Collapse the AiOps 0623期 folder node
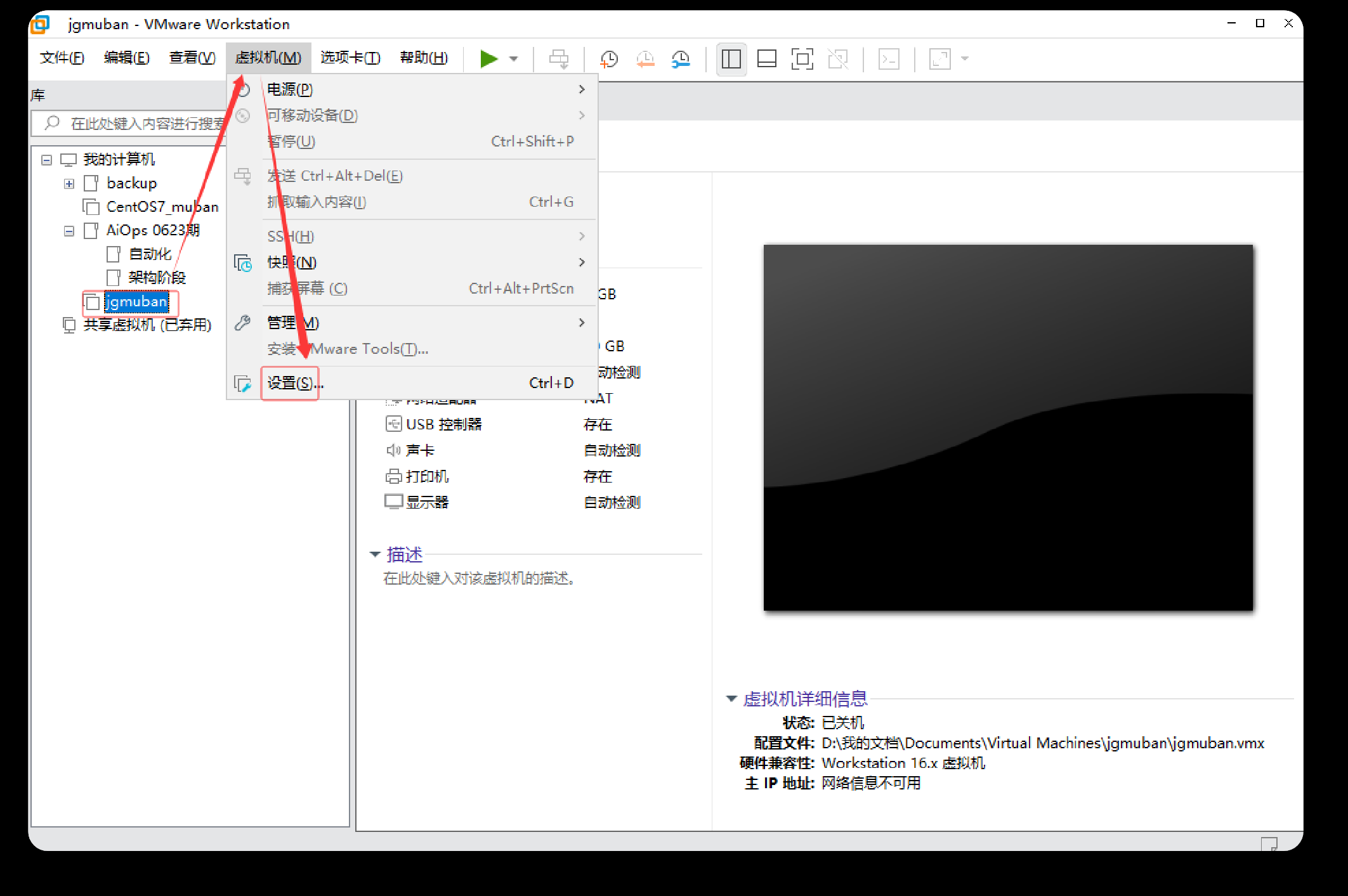The width and height of the screenshot is (1348, 896). click(69, 231)
